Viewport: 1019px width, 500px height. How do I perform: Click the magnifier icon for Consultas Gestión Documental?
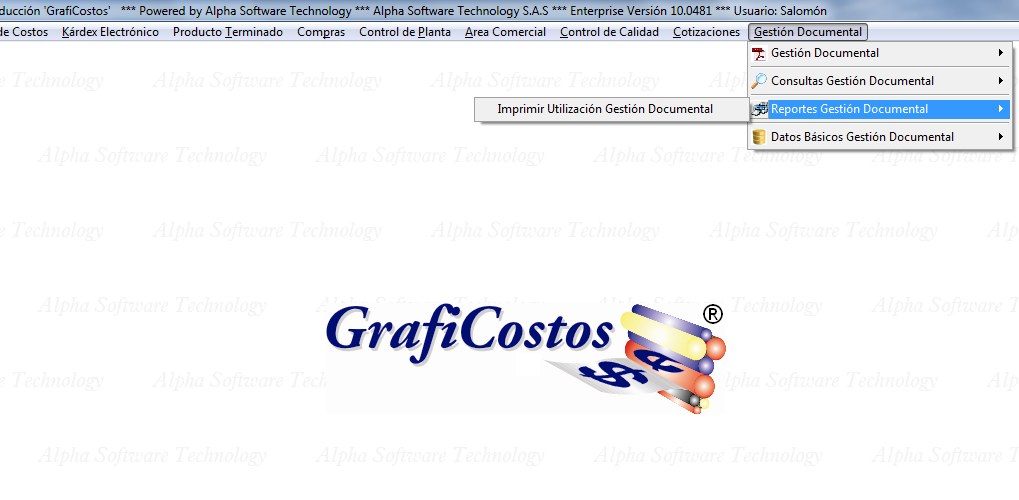click(759, 81)
